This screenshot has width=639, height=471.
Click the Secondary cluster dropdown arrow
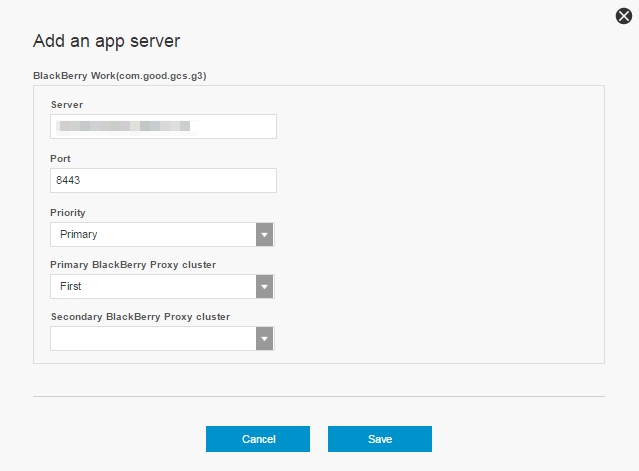pos(265,340)
